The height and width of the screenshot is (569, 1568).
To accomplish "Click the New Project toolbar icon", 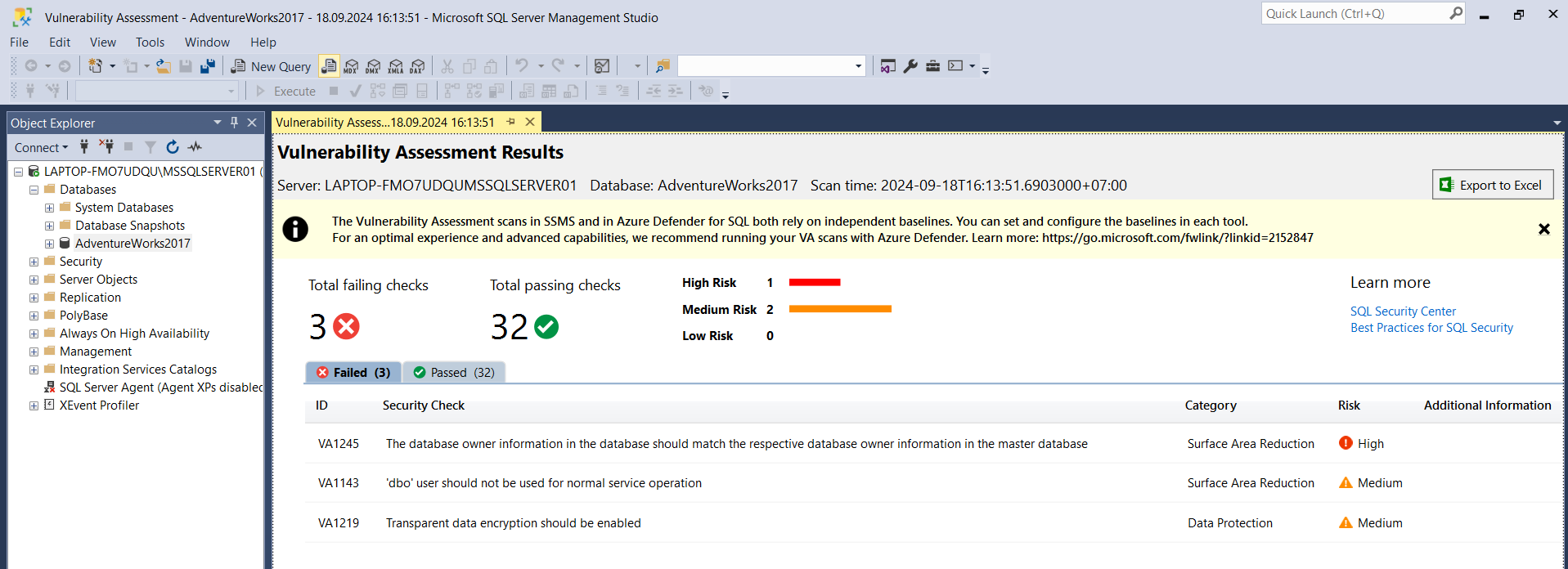I will pos(96,66).
